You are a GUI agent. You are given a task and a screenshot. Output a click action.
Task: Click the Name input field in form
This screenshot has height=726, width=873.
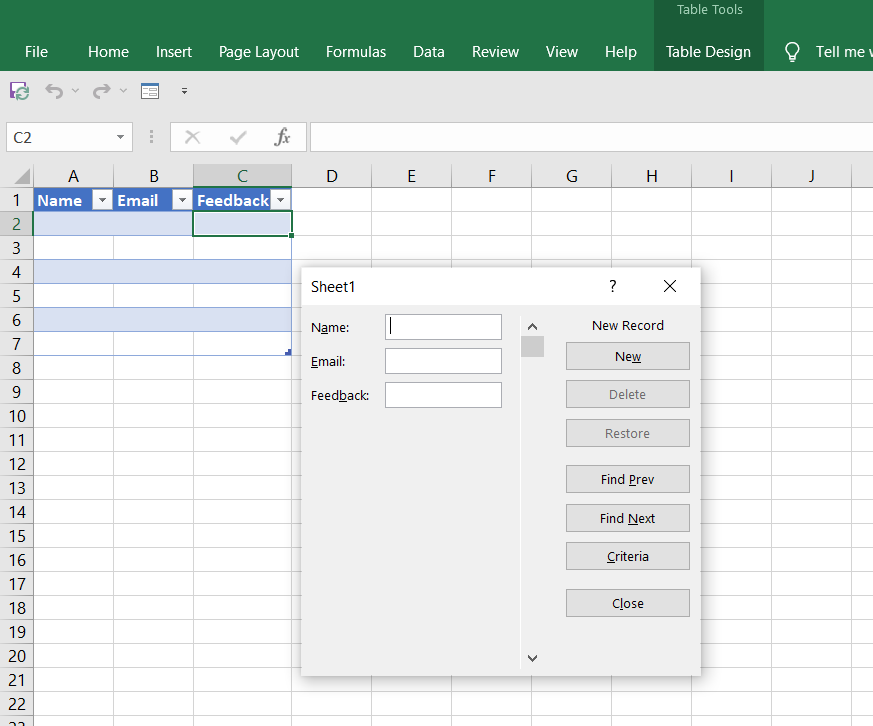pyautogui.click(x=443, y=327)
